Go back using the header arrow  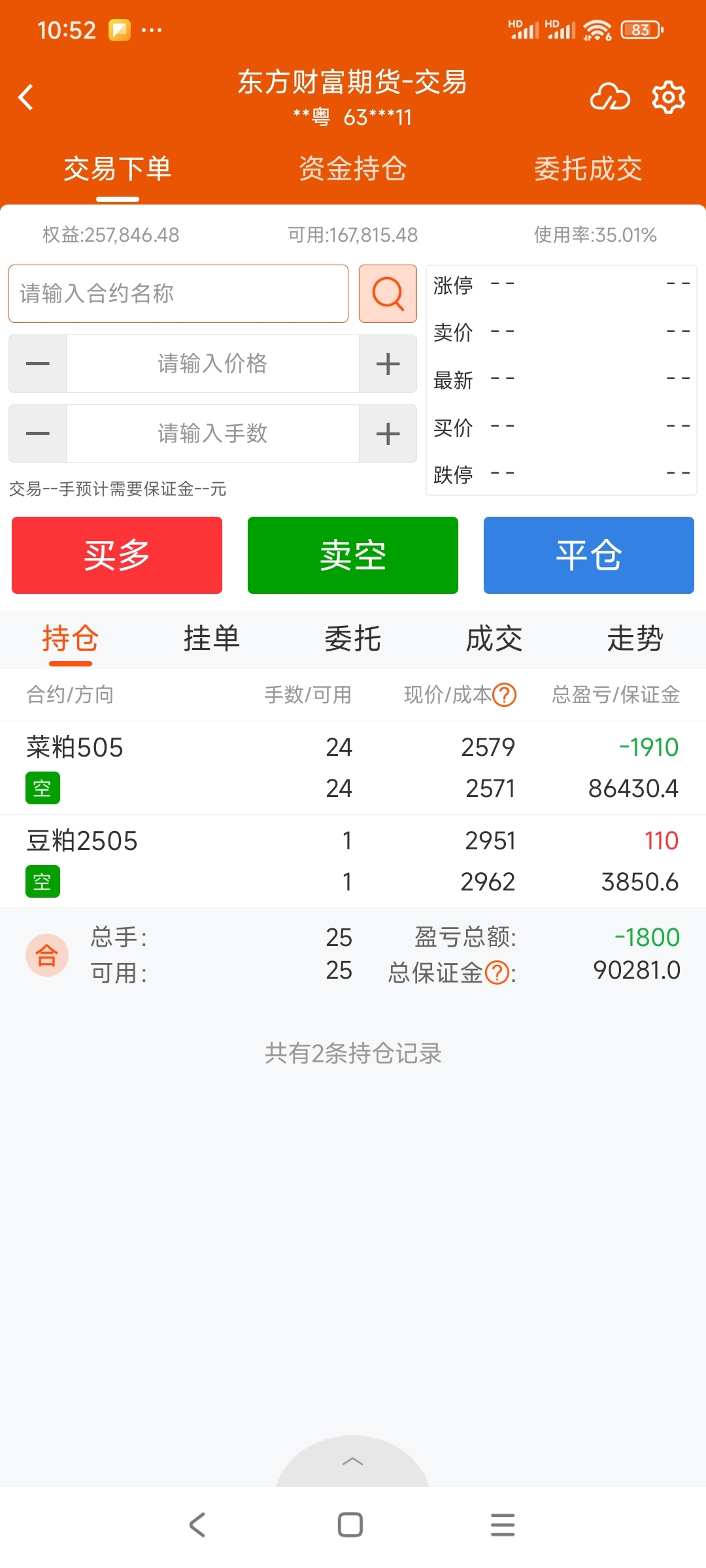click(x=25, y=97)
